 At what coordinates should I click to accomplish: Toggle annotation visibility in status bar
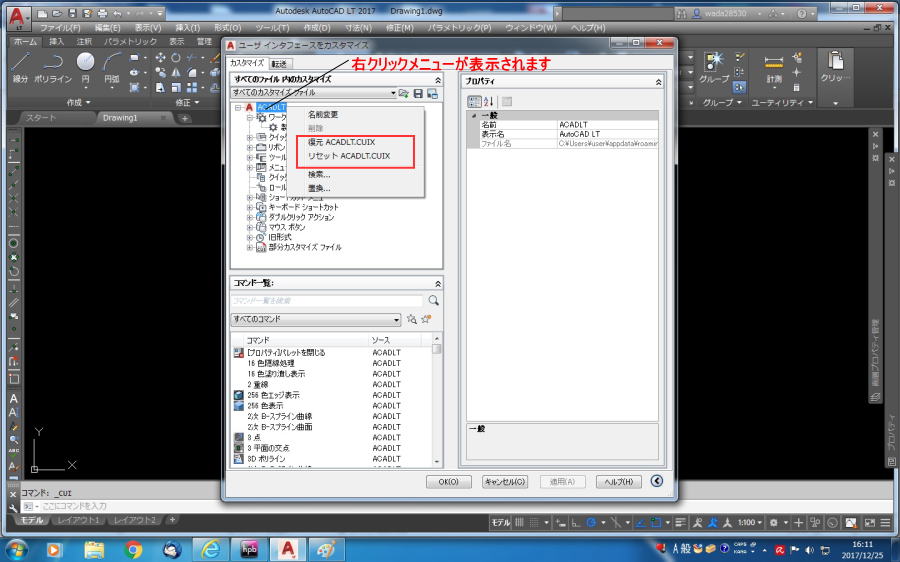(x=697, y=522)
